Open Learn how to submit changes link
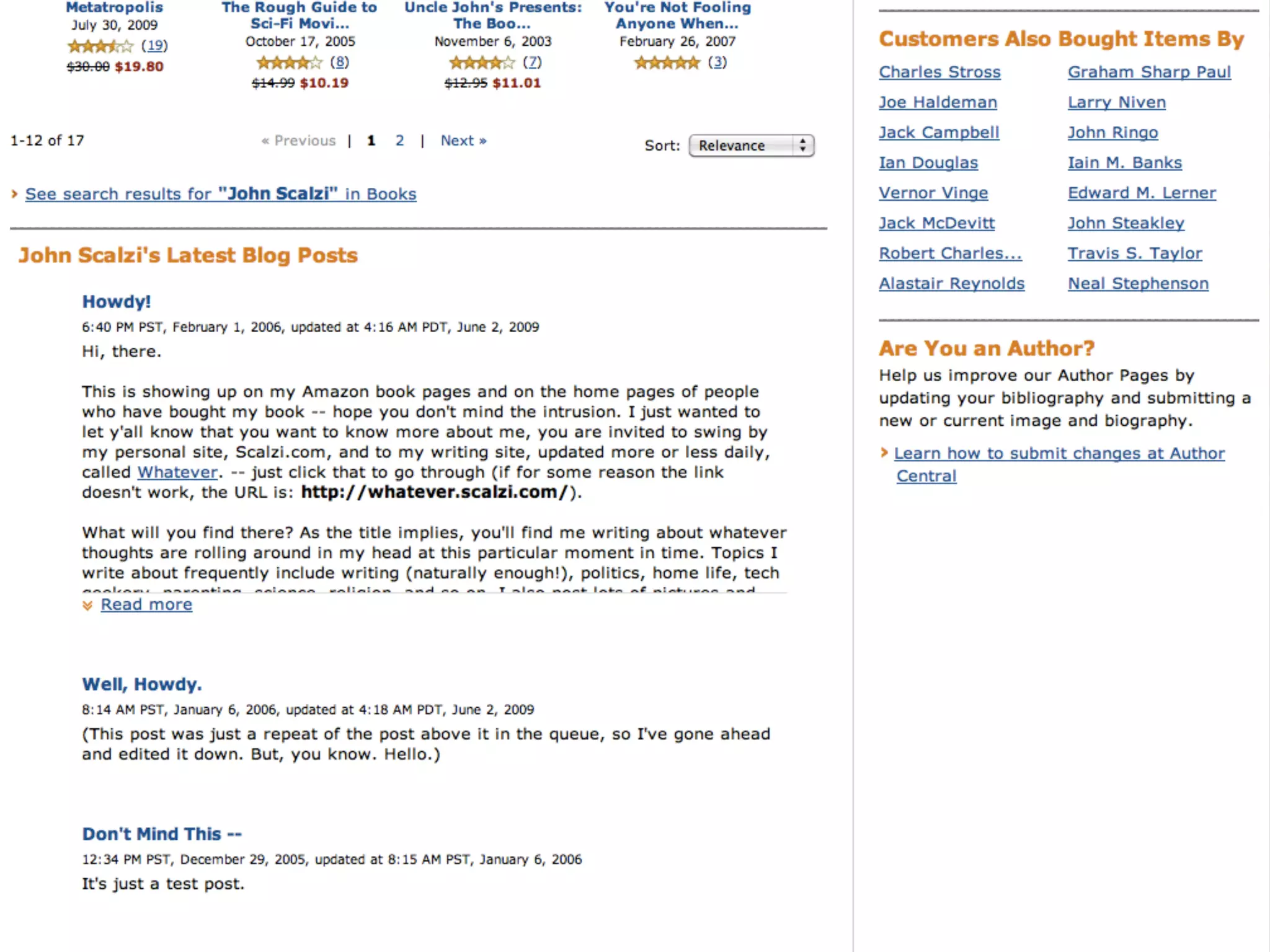1270x952 pixels. [x=1059, y=454]
